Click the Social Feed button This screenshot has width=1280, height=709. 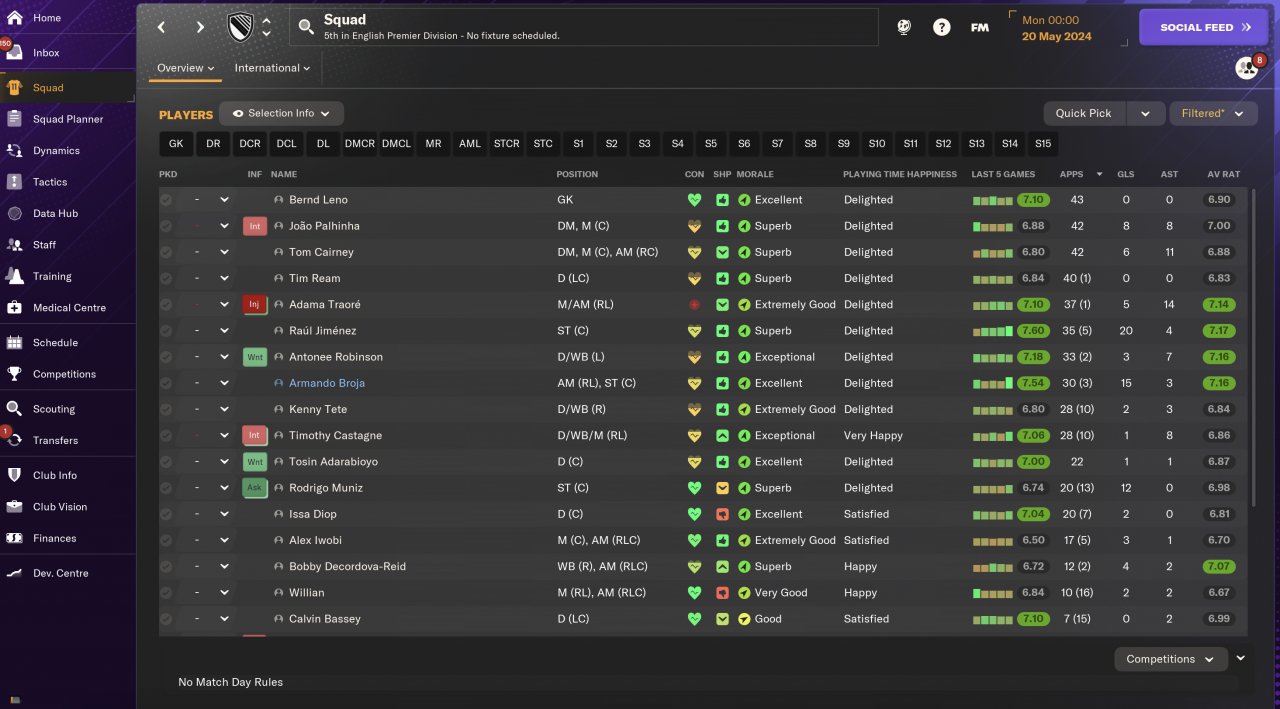point(1203,28)
